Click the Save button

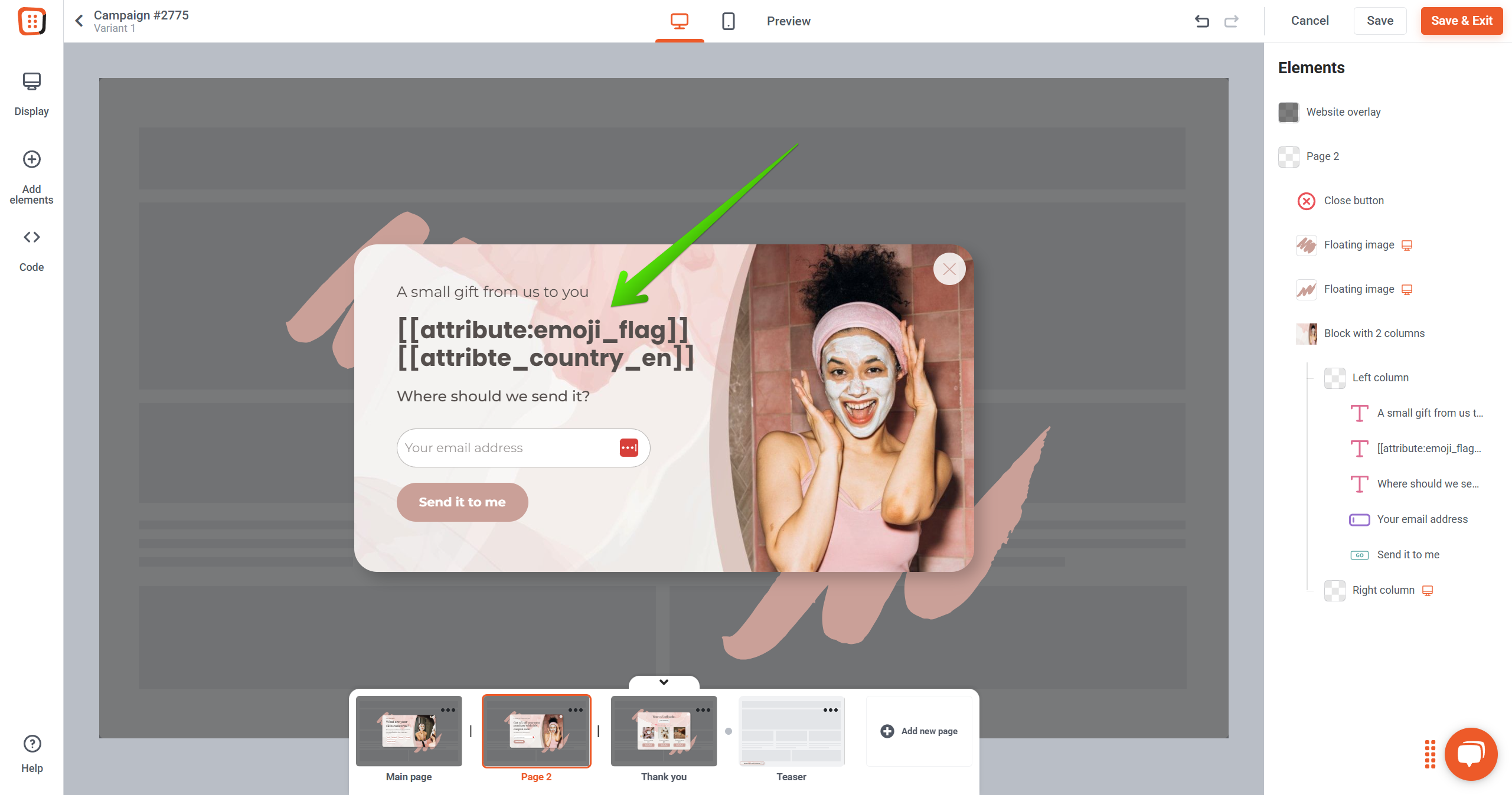[x=1380, y=21]
